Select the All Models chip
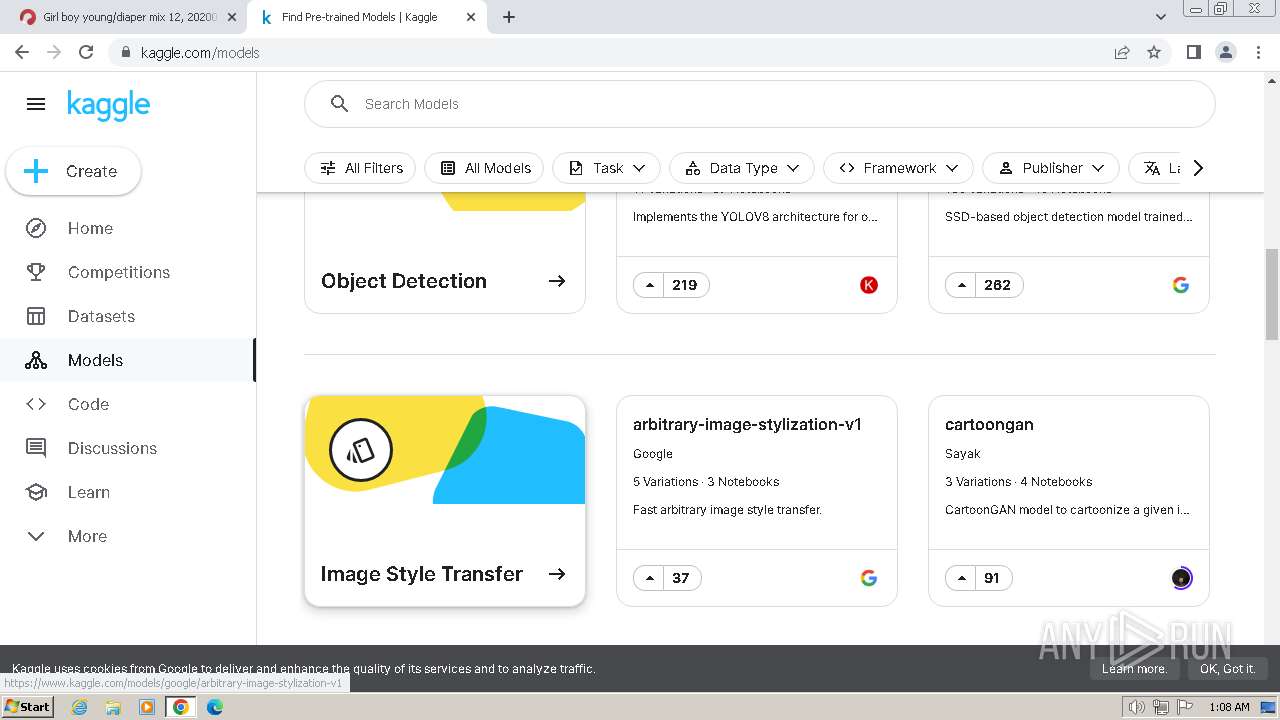The image size is (1280, 720). tap(485, 168)
